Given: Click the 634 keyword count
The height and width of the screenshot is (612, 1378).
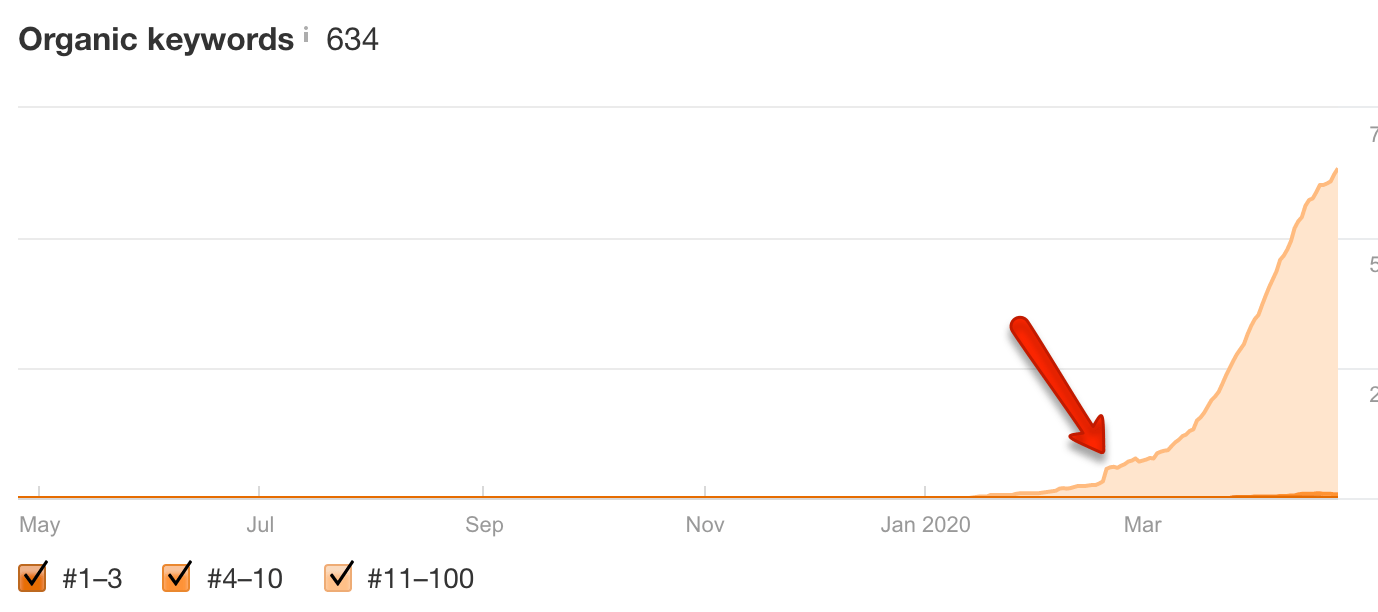Looking at the screenshot, I should (x=352, y=40).
